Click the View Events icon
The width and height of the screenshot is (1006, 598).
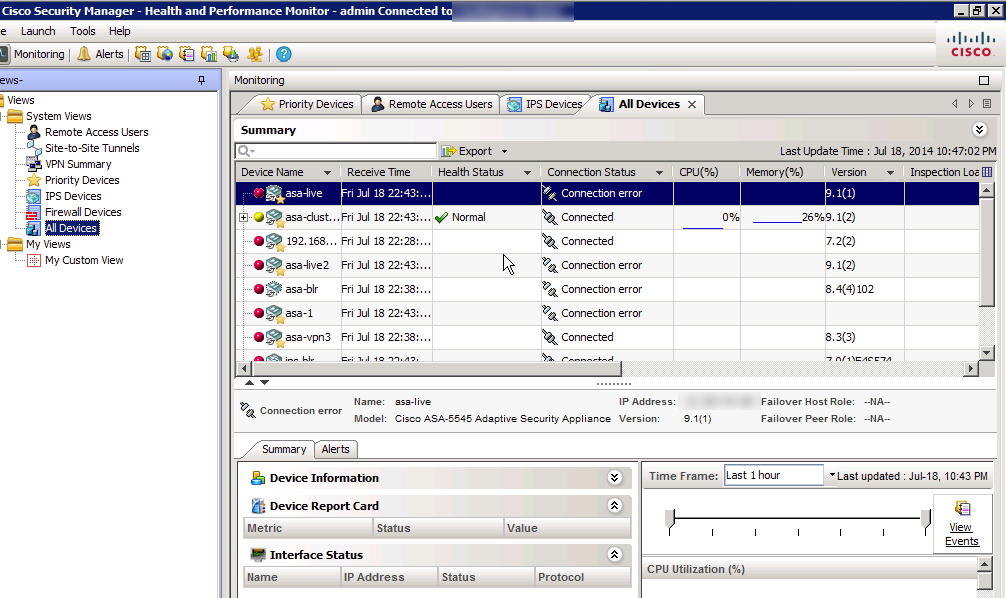pyautogui.click(x=961, y=509)
